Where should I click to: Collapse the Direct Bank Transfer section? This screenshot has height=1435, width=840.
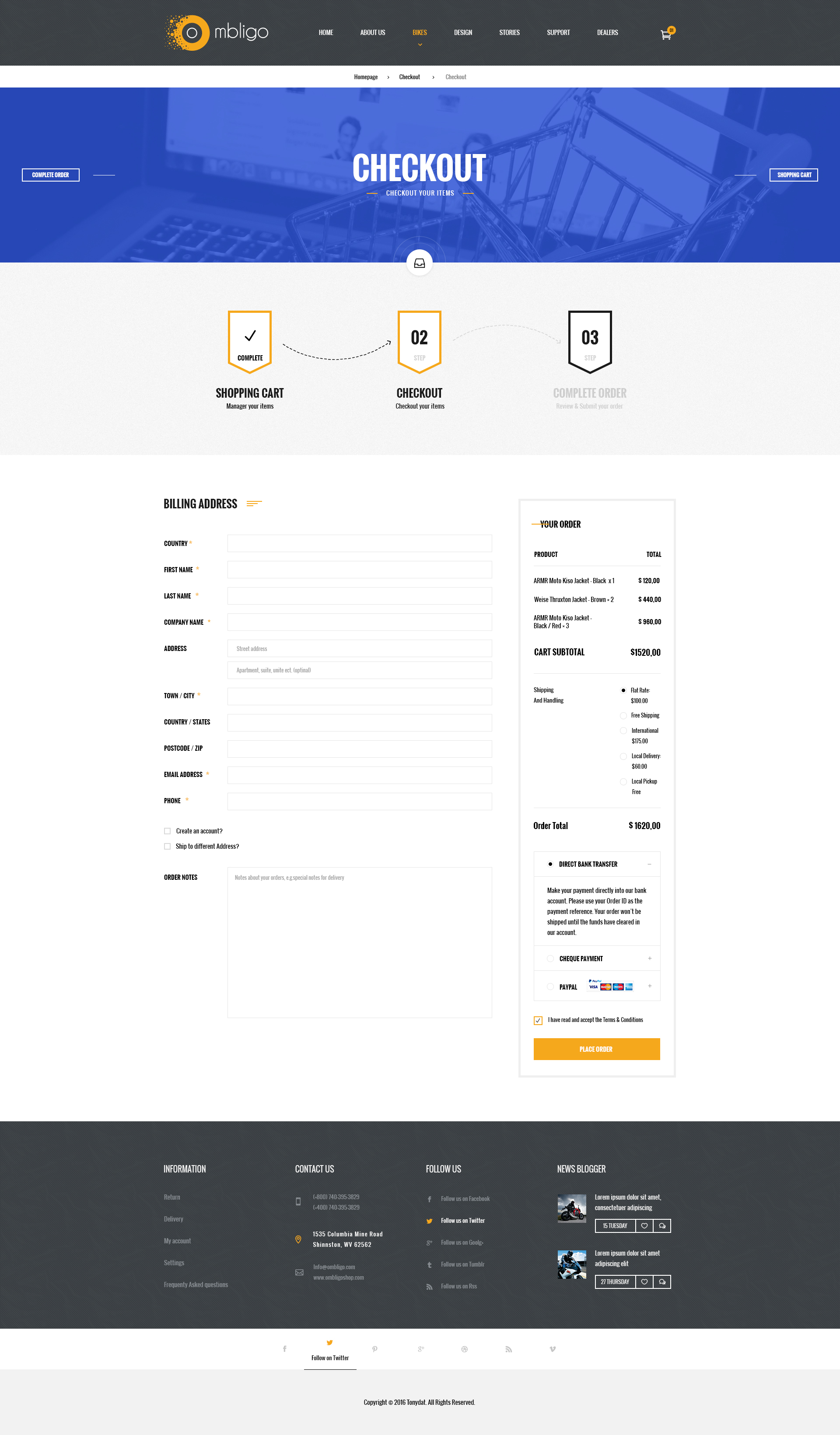649,864
